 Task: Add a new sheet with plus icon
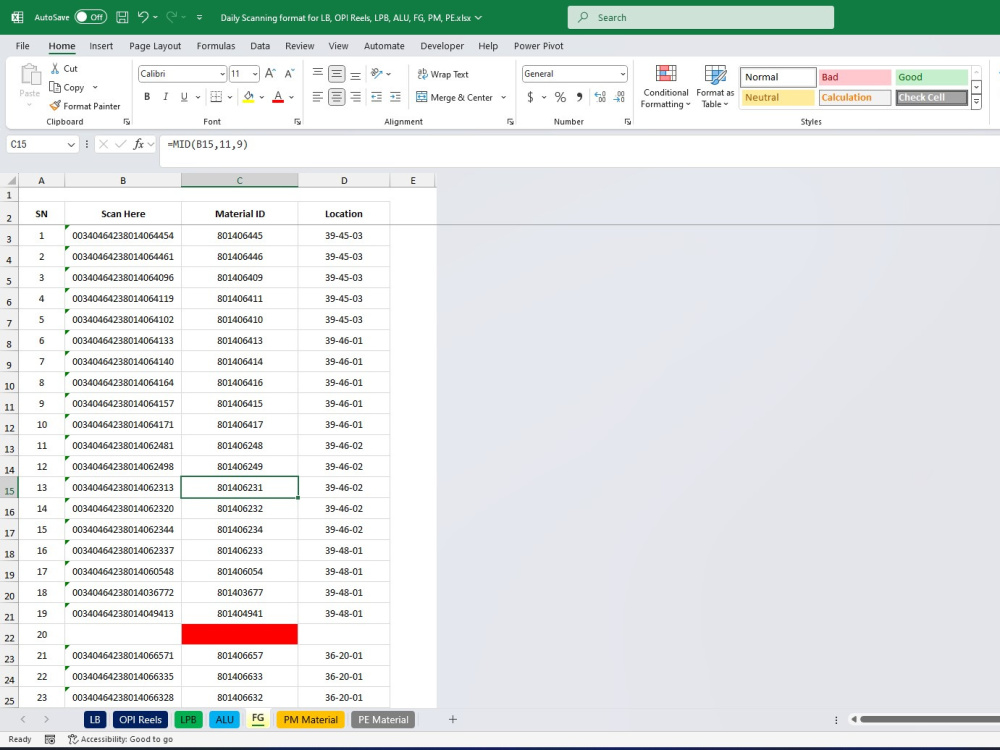click(453, 719)
